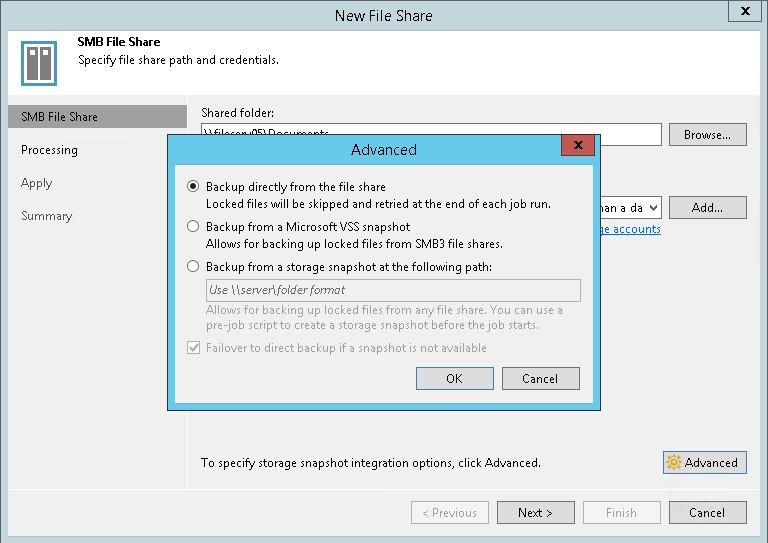Select SMB File Share wizard step

[97, 117]
